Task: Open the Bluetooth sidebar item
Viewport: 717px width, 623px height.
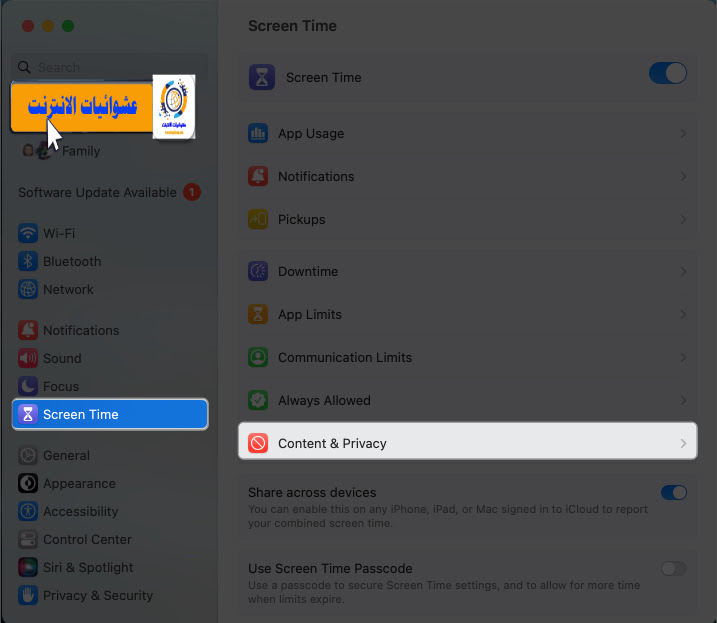Action: (x=60, y=262)
